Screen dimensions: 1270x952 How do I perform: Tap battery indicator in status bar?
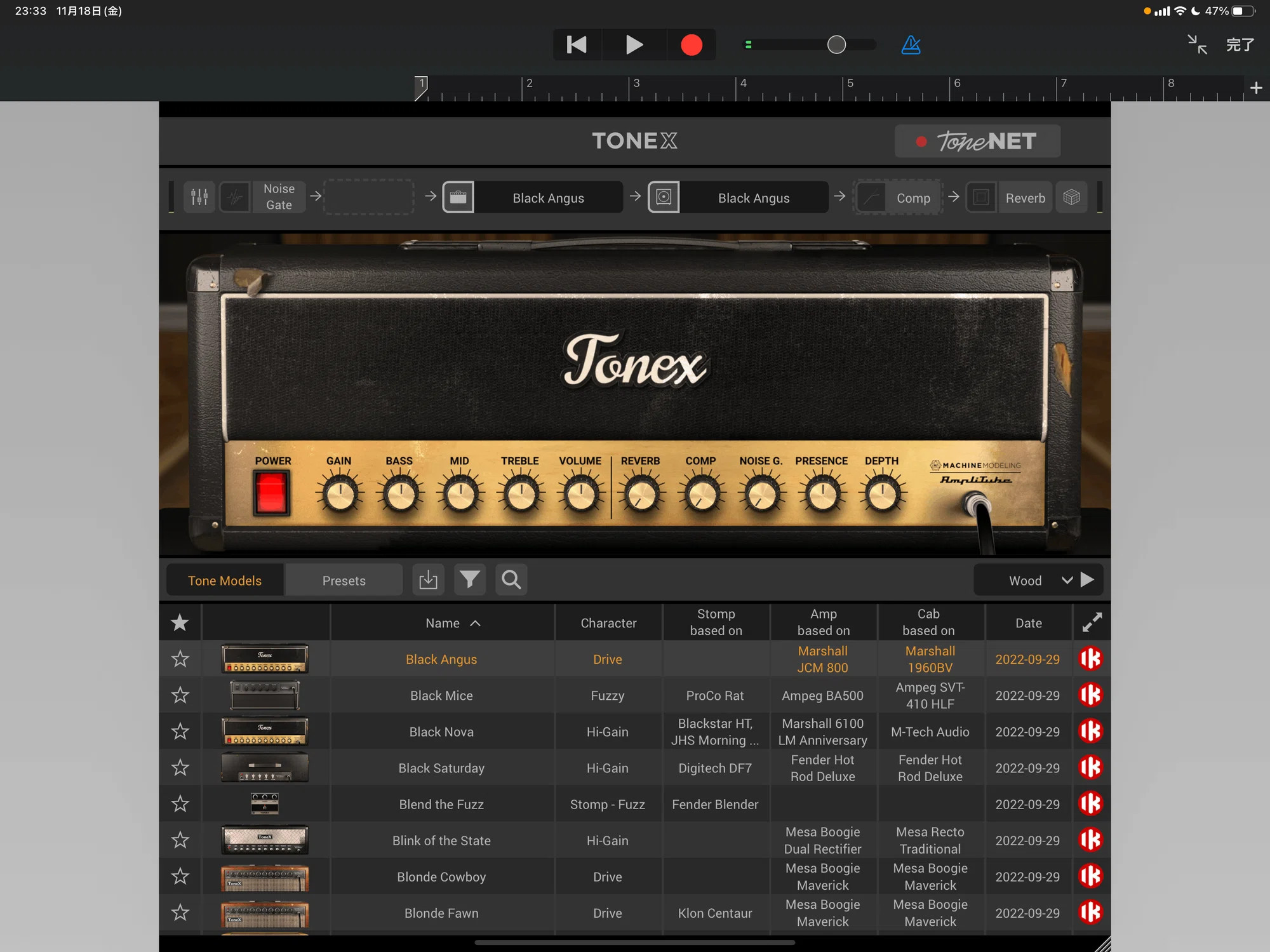(x=1243, y=11)
